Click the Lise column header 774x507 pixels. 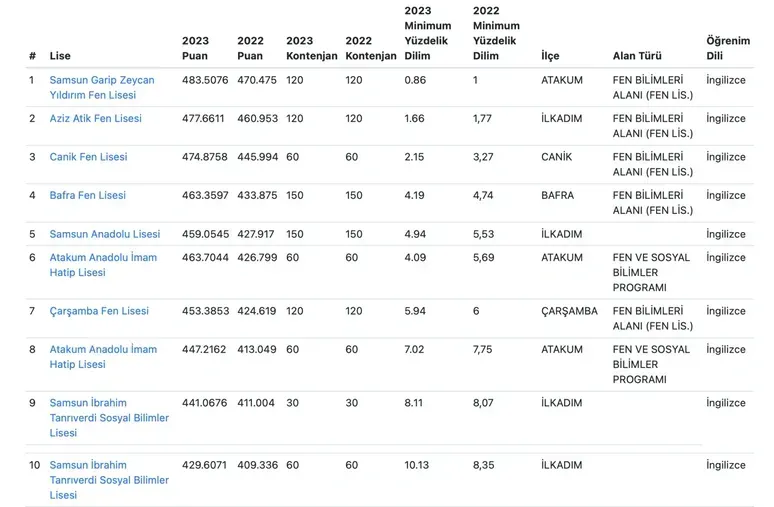click(60, 56)
